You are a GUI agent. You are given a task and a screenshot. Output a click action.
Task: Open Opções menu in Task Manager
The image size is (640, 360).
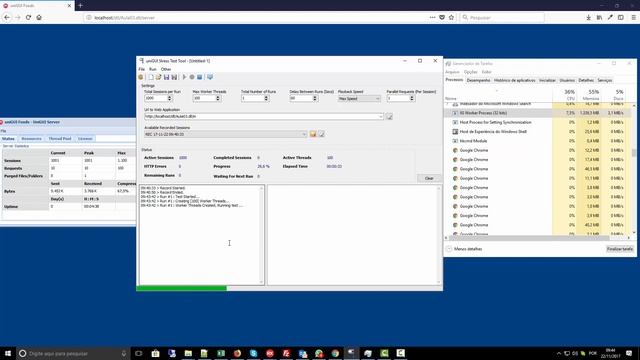click(x=471, y=72)
